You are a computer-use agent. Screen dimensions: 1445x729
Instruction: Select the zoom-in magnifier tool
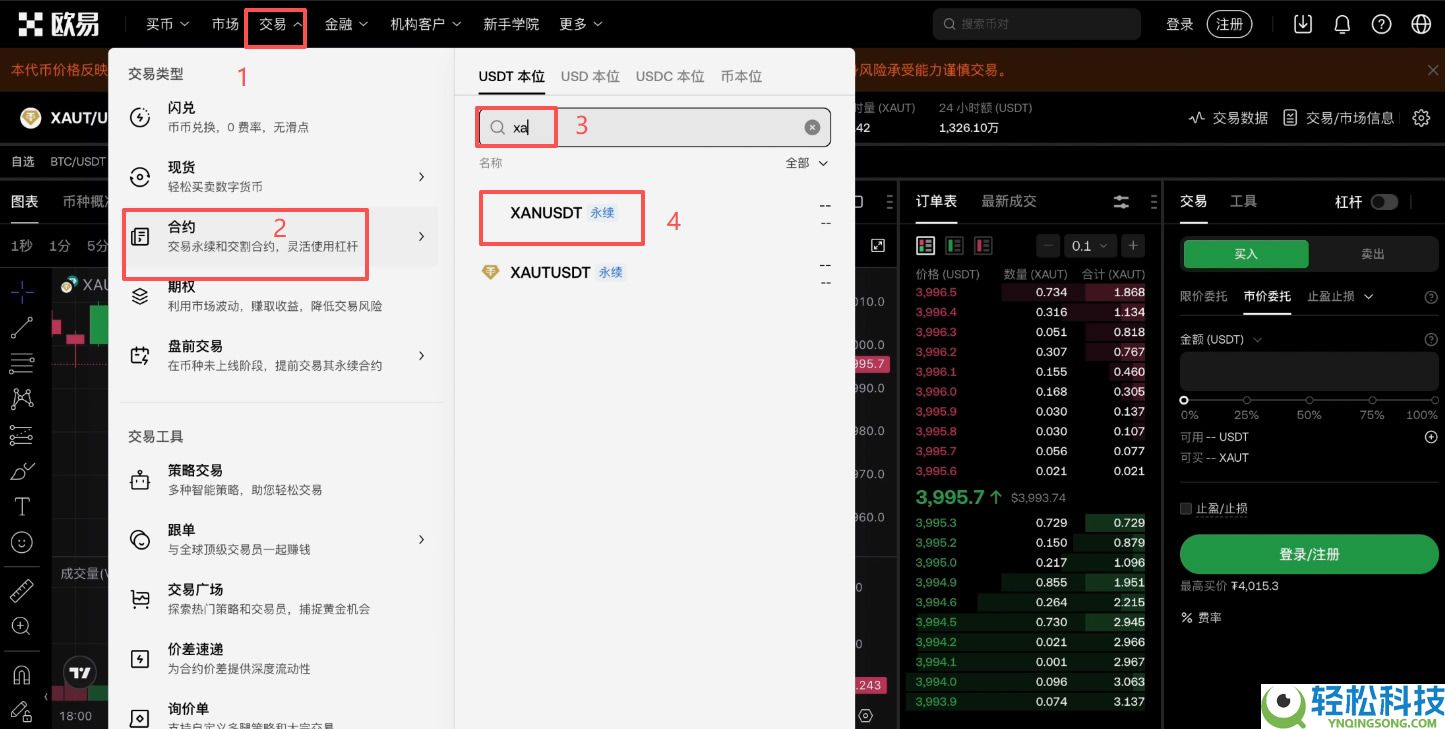(22, 627)
